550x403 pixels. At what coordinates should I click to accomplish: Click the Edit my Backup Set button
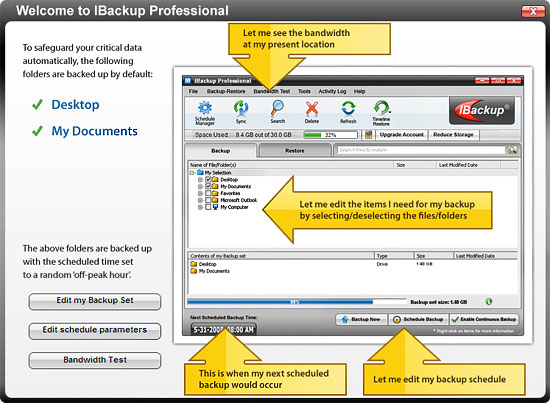[x=95, y=301]
